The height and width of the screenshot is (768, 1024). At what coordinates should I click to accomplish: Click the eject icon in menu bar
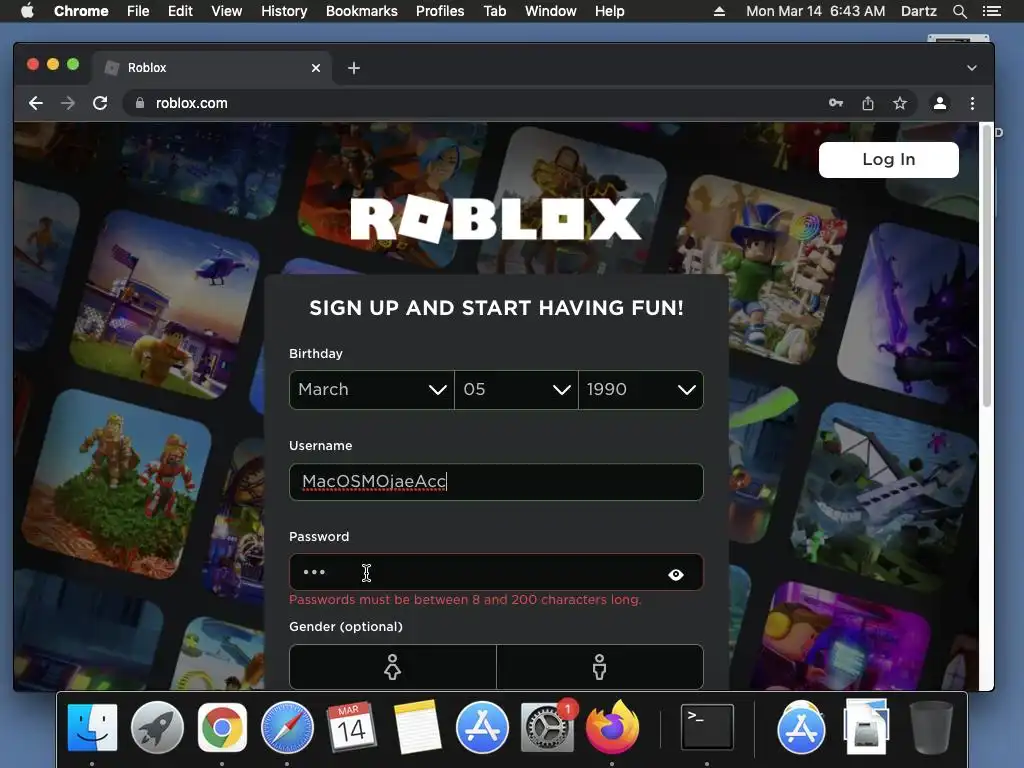click(719, 11)
